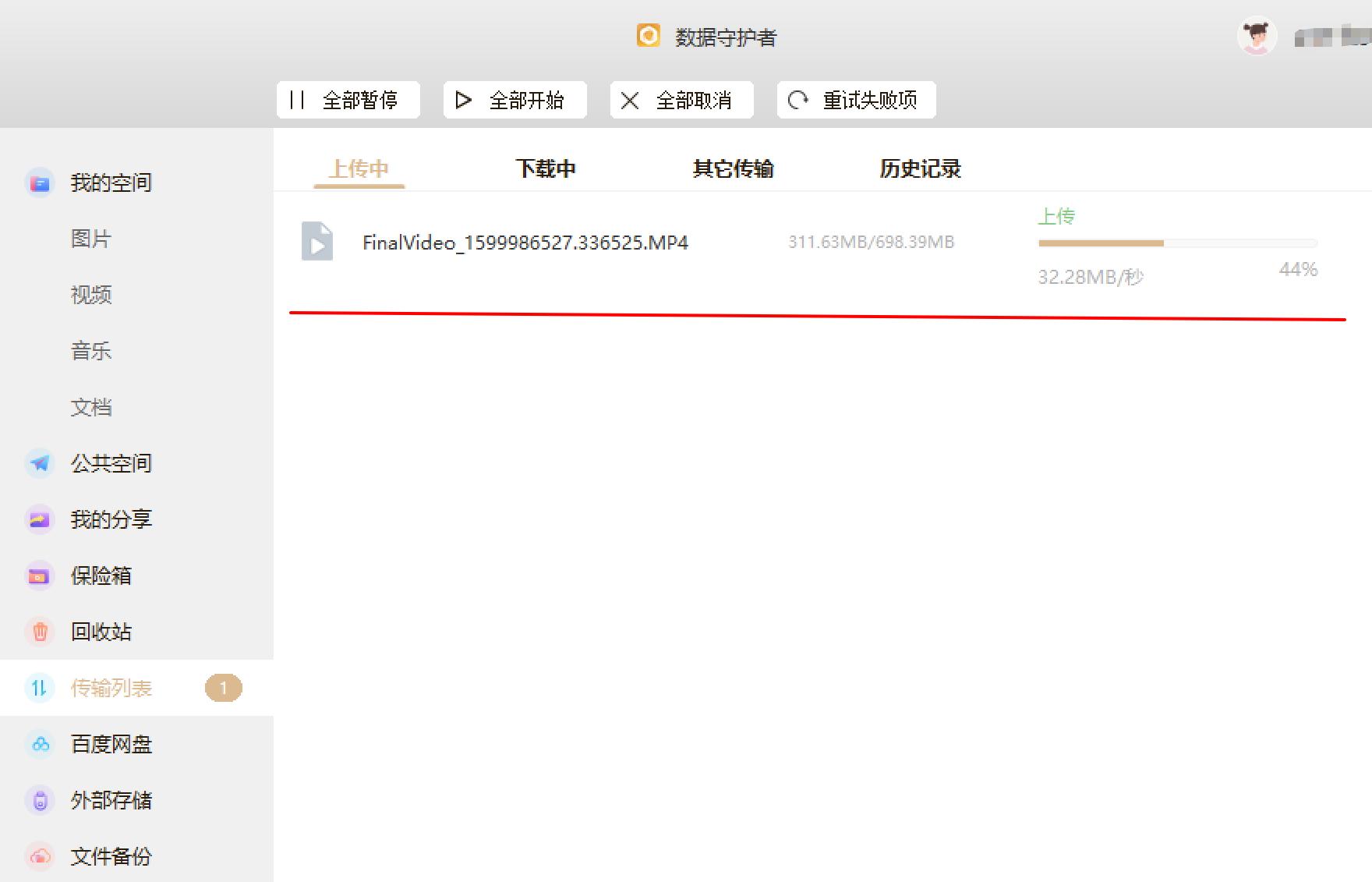This screenshot has width=1372, height=882.
Task: Click the 全部取消 cancel all button
Action: pos(681,100)
